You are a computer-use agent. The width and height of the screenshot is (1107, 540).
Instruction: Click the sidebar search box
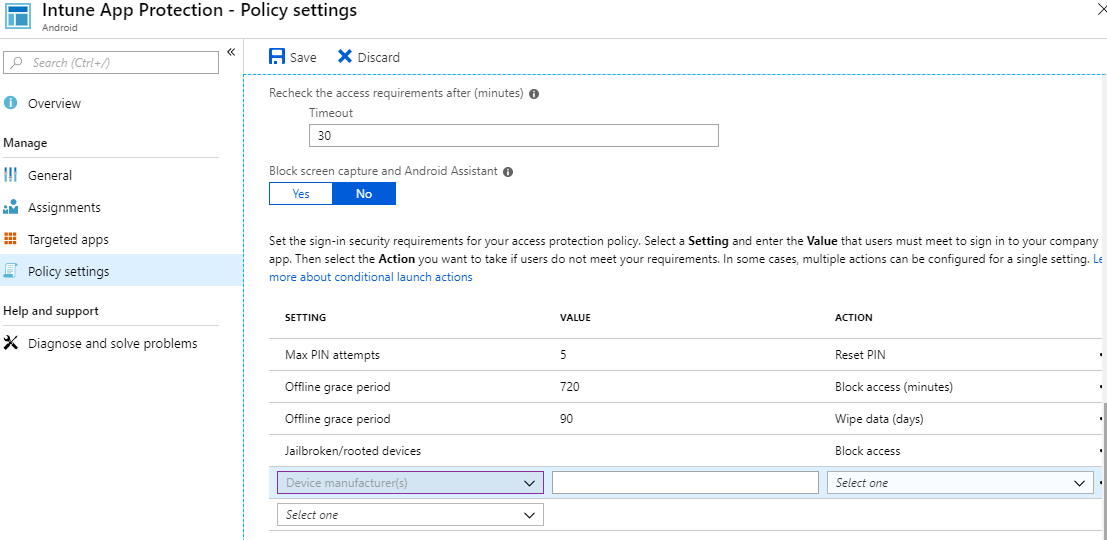[x=111, y=63]
